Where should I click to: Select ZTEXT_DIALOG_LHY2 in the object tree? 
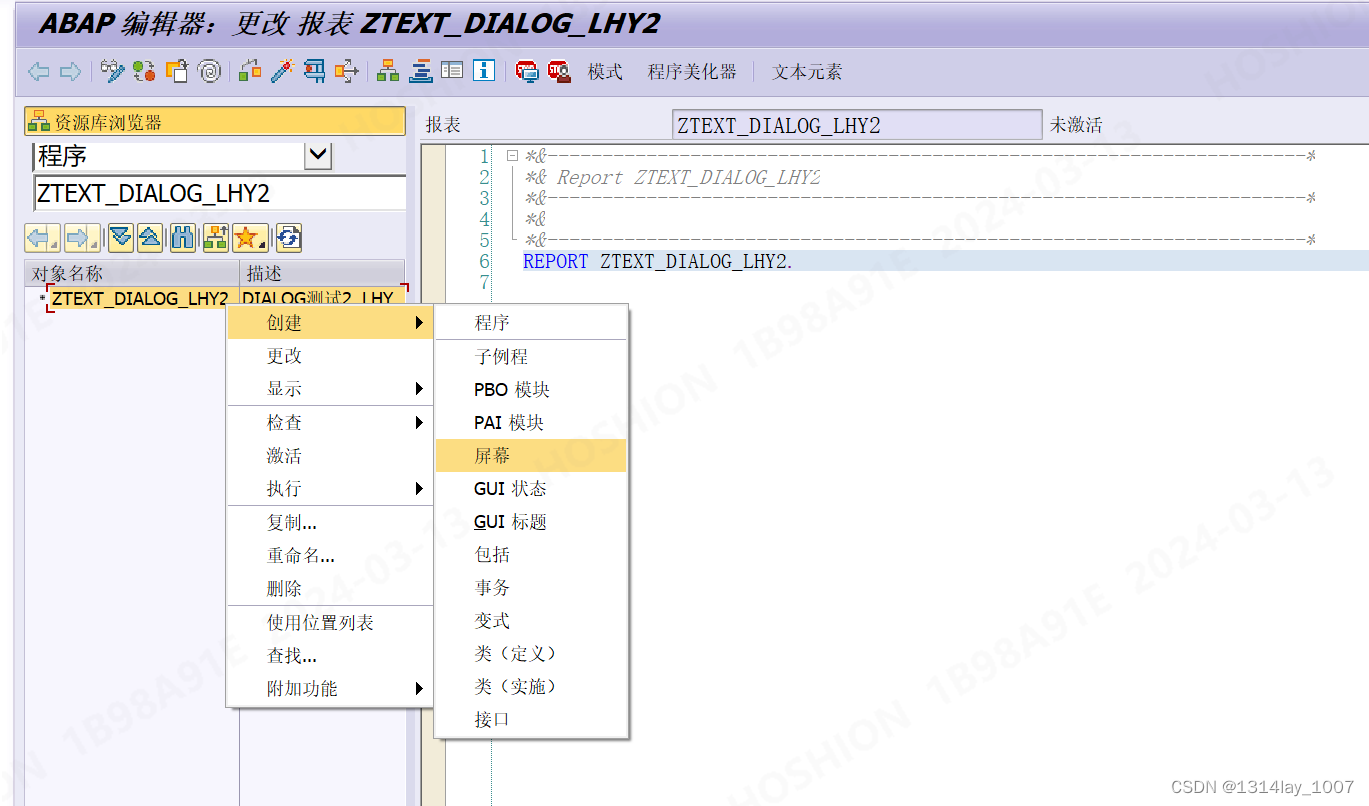[138, 298]
